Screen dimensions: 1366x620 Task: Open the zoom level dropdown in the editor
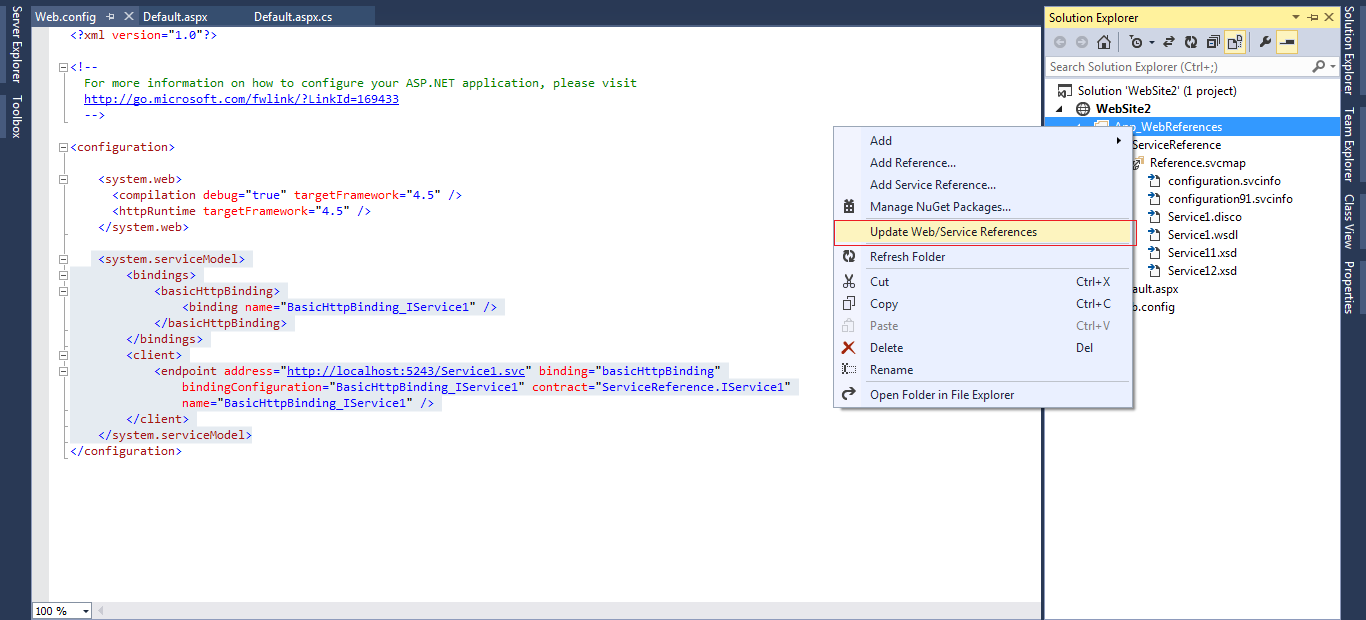tap(60, 610)
